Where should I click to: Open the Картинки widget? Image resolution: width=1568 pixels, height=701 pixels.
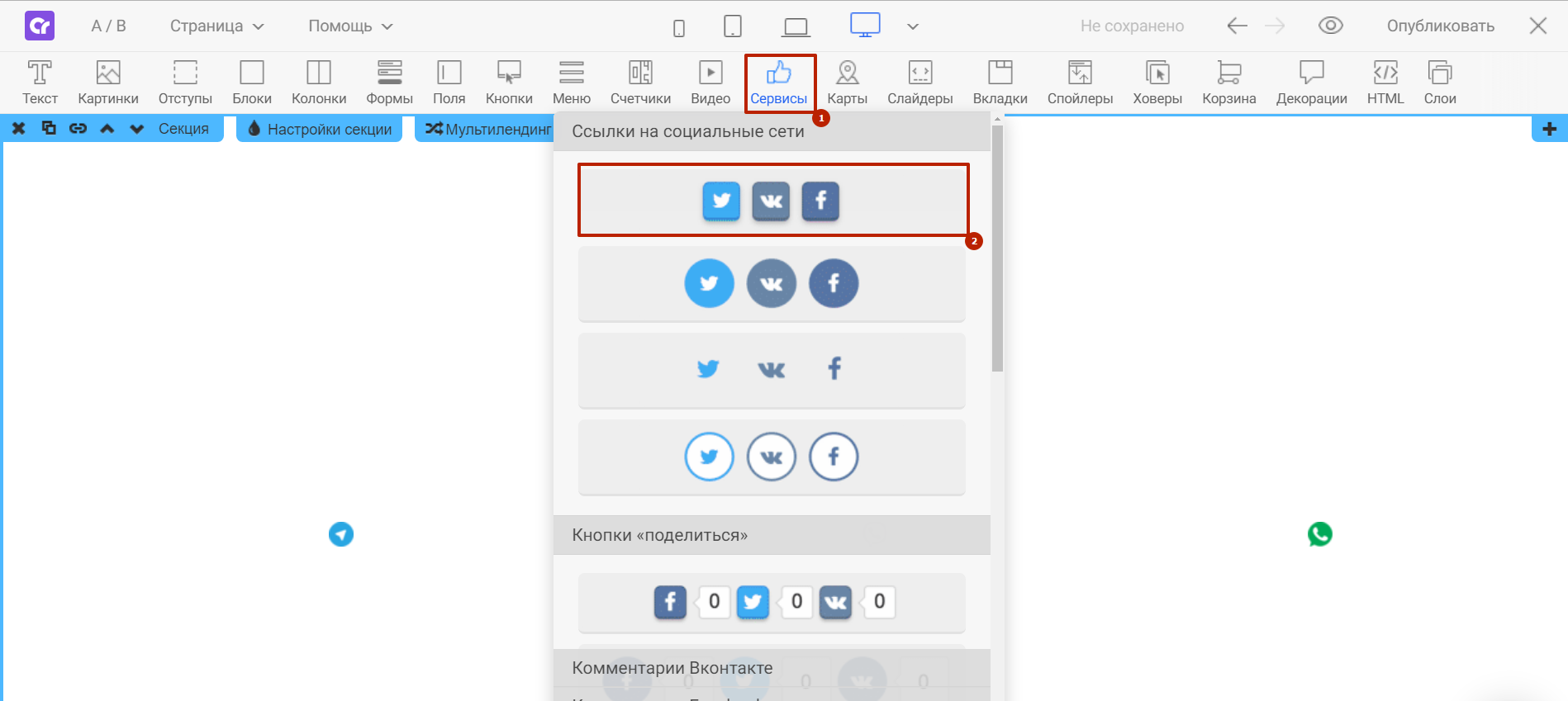[x=108, y=83]
